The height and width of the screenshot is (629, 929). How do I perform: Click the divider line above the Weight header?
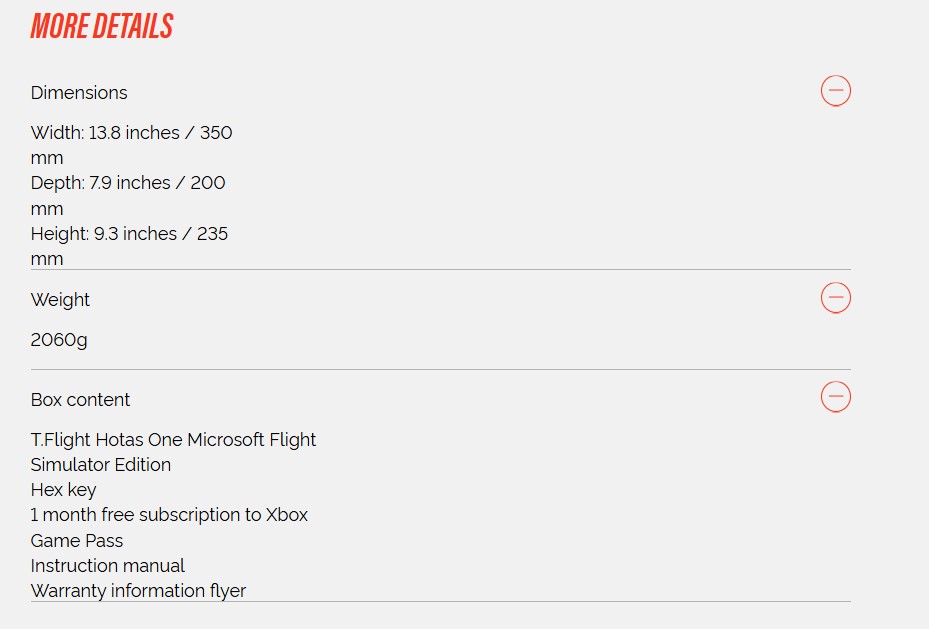pyautogui.click(x=440, y=270)
